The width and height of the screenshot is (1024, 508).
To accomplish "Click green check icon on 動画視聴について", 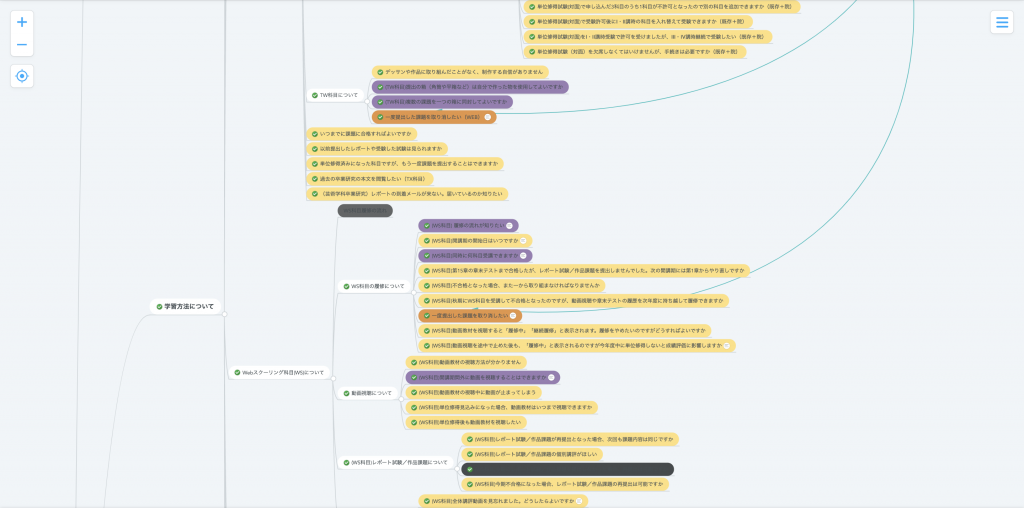I will [x=346, y=394].
